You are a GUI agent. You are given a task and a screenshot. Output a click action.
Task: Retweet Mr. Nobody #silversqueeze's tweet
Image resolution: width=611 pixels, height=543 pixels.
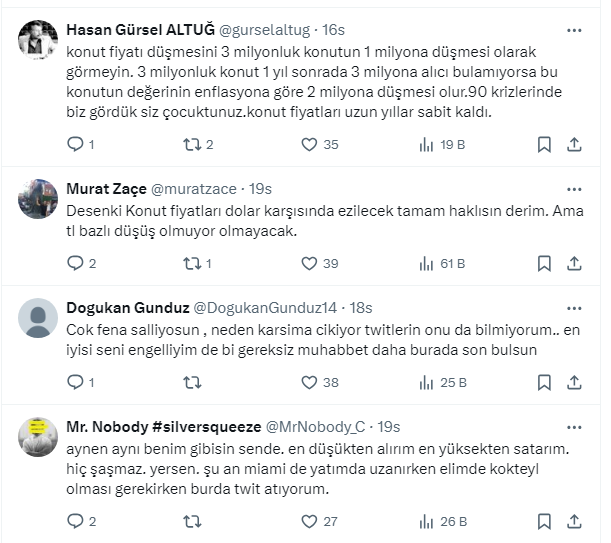(x=192, y=521)
